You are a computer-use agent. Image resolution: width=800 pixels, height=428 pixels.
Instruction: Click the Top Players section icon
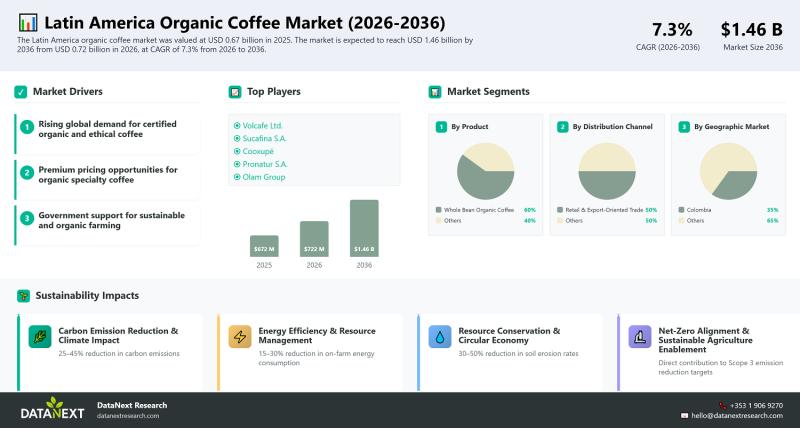(x=235, y=92)
